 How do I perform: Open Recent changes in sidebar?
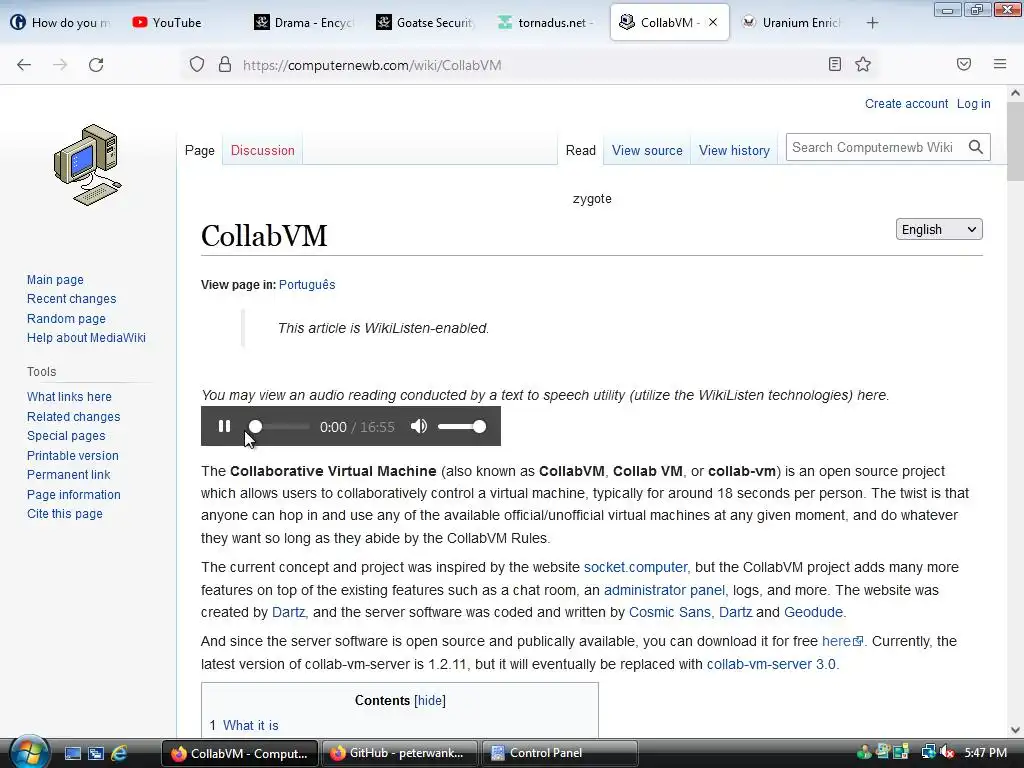72,298
